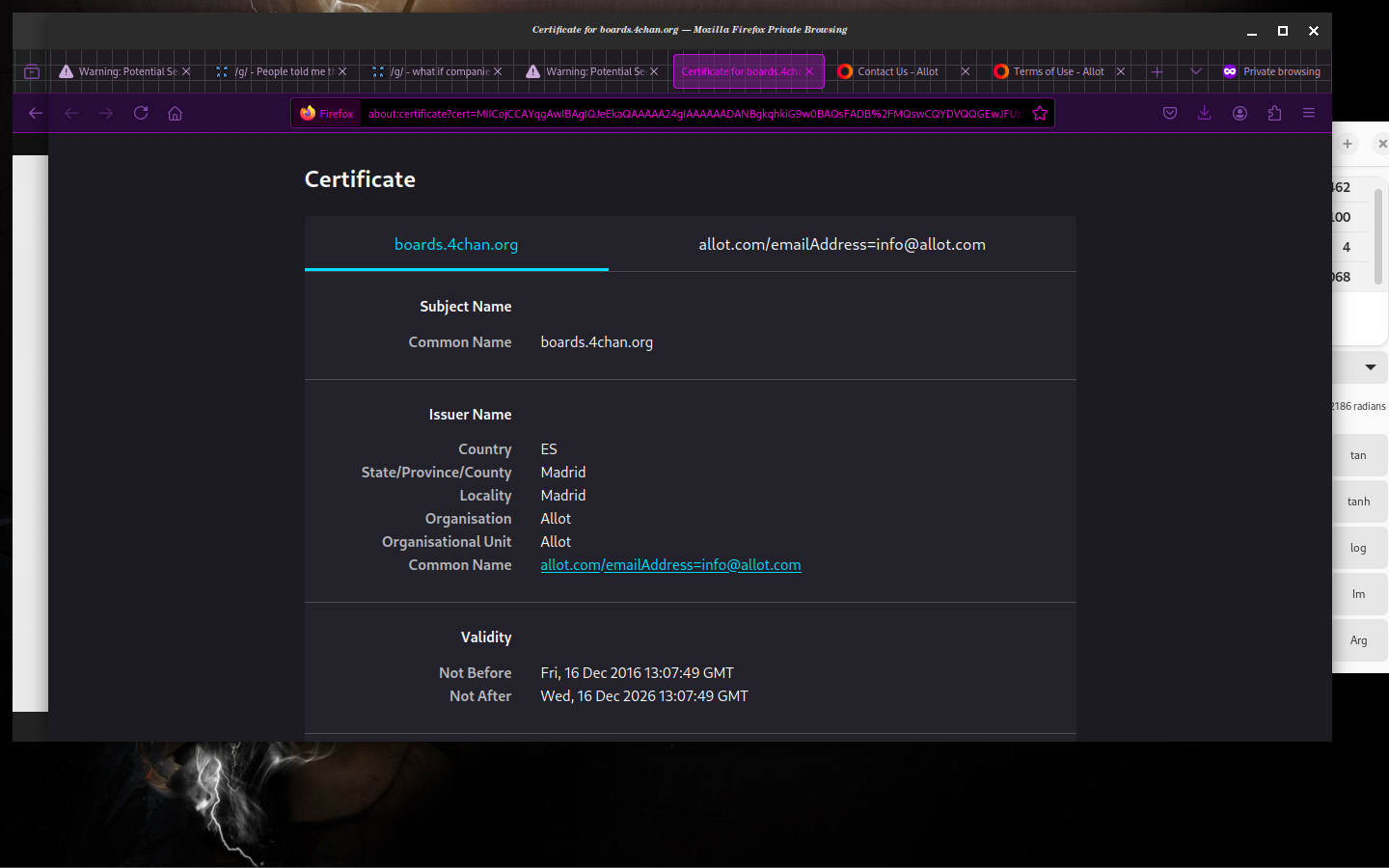Click the plus button in calculator window header
The width and height of the screenshot is (1389, 868).
click(1348, 144)
